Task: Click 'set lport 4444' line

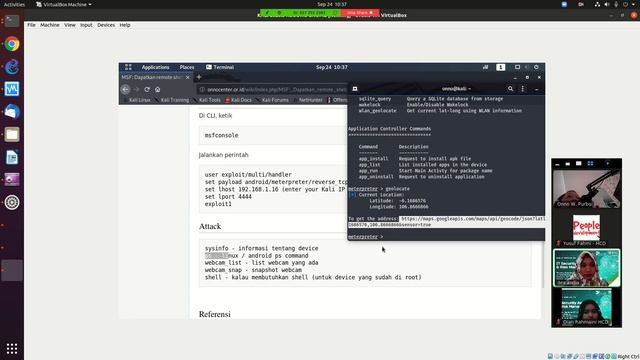Action: click(228, 197)
